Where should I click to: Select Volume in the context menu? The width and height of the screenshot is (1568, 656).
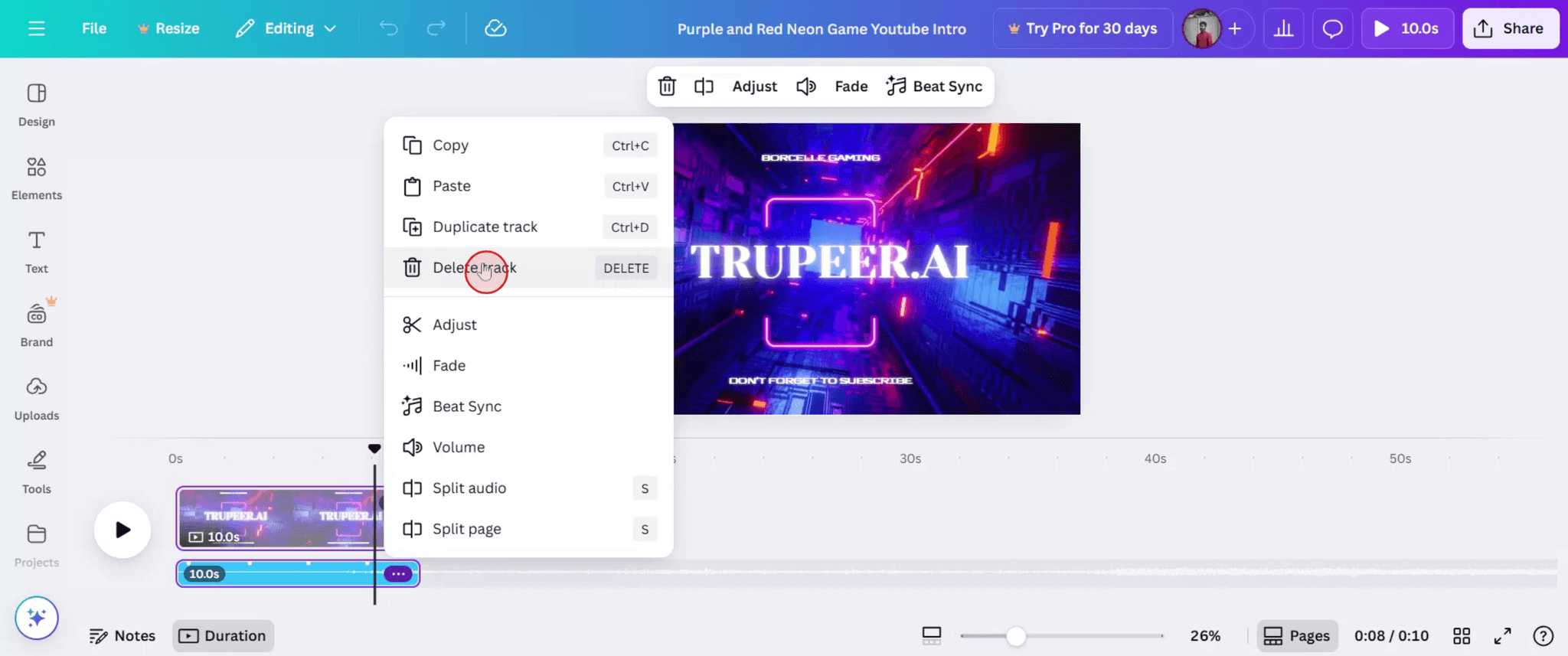(528, 447)
